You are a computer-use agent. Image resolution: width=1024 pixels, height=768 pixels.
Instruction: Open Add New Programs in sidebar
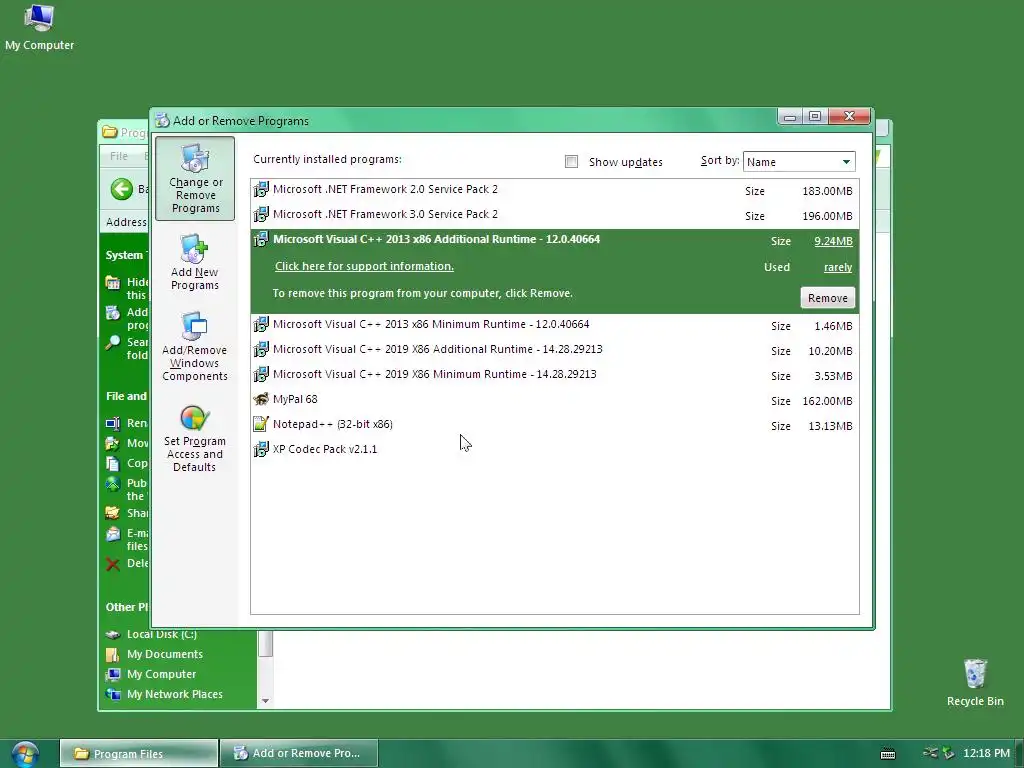point(195,263)
